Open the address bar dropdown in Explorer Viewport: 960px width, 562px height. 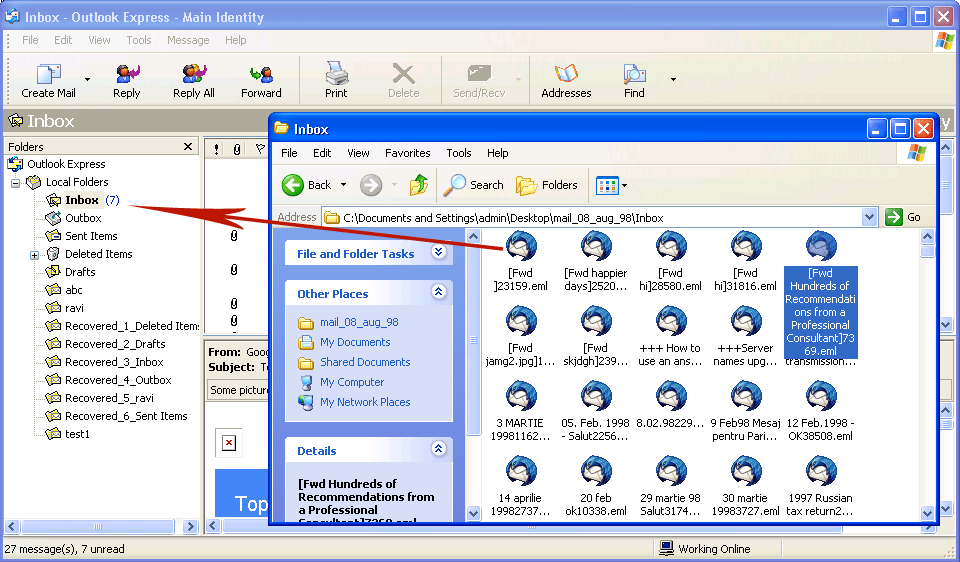[x=869, y=217]
